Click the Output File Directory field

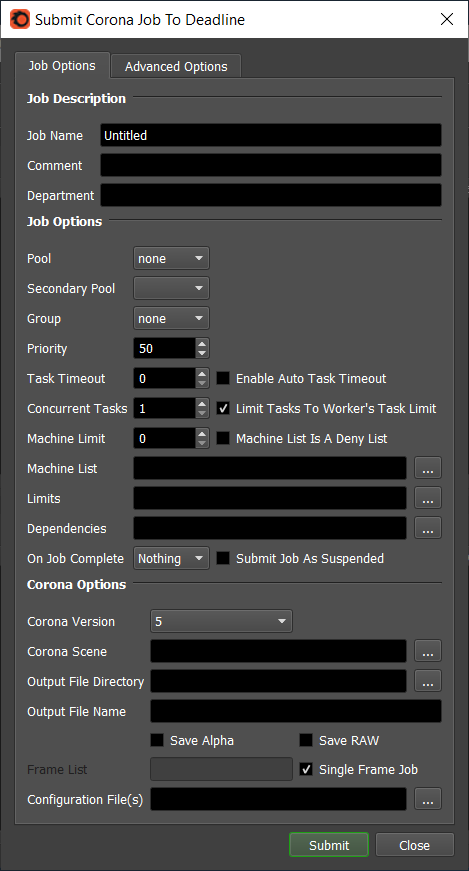point(278,682)
